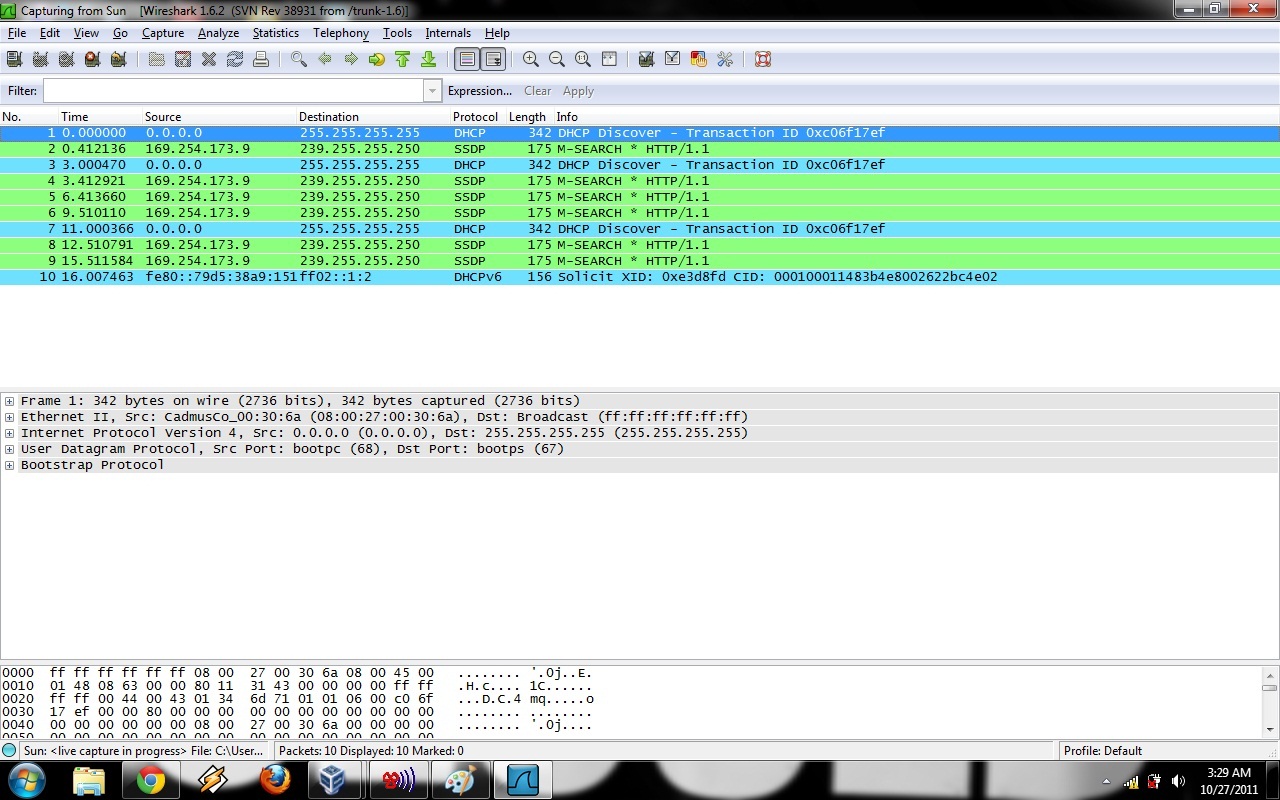Screen dimensions: 1280x800
Task: Edit display filters toolbar icon
Action: coord(673,59)
